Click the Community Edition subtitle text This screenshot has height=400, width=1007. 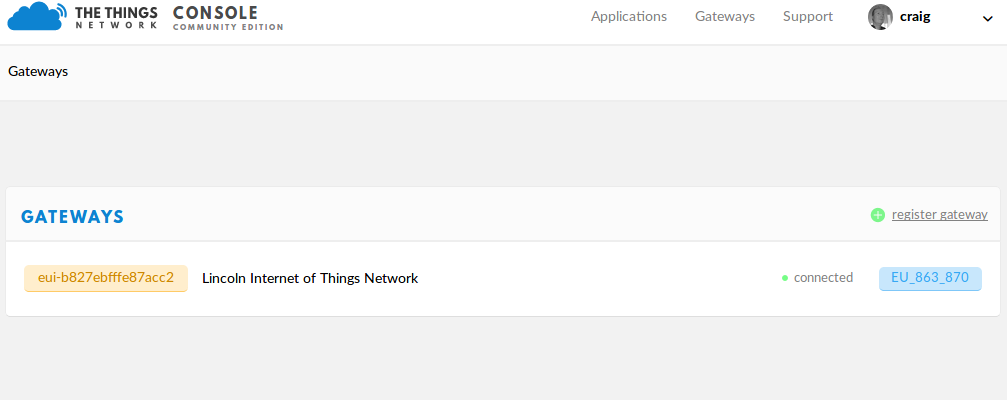coord(228,27)
